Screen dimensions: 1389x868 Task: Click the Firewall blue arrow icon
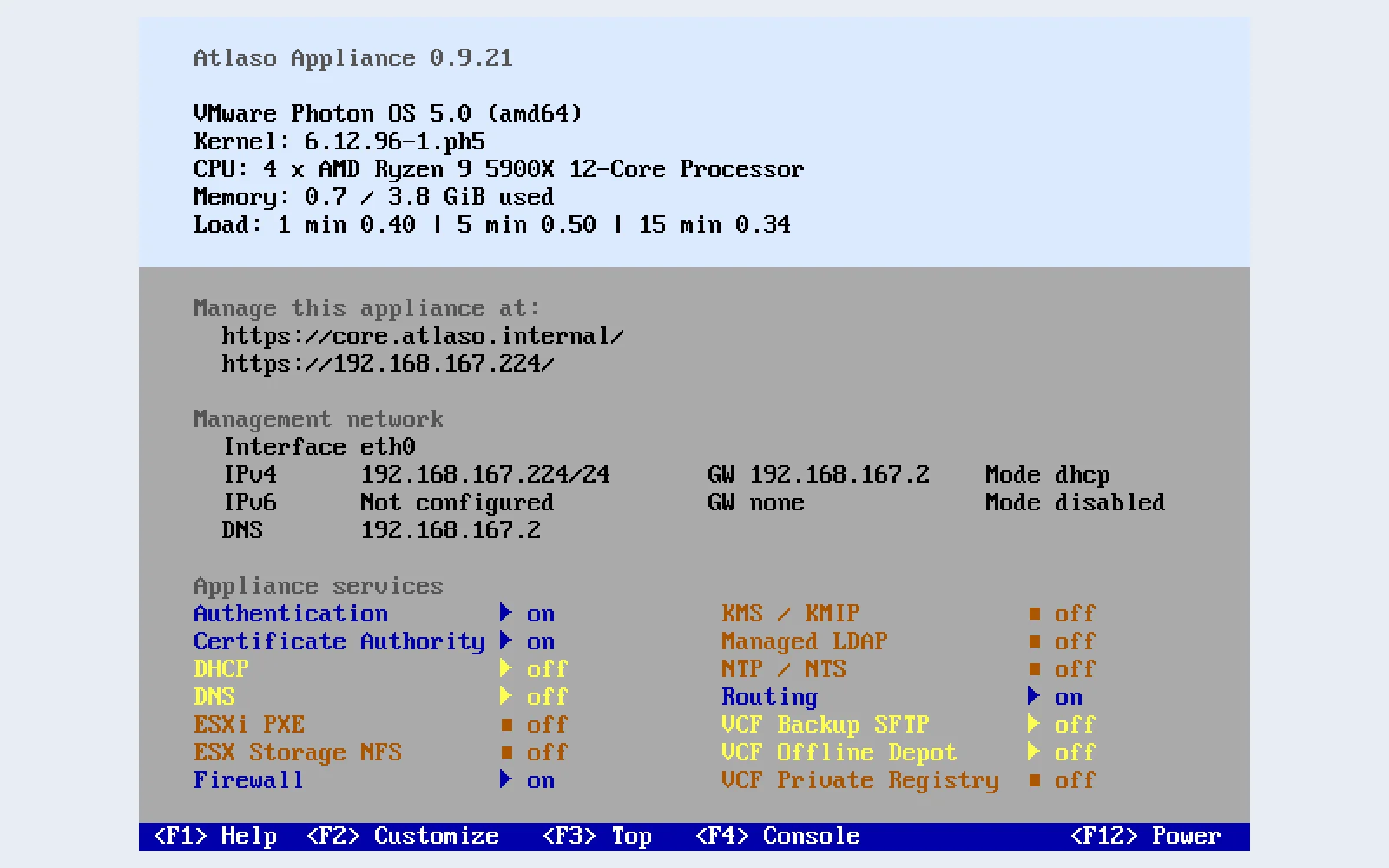[x=506, y=779]
